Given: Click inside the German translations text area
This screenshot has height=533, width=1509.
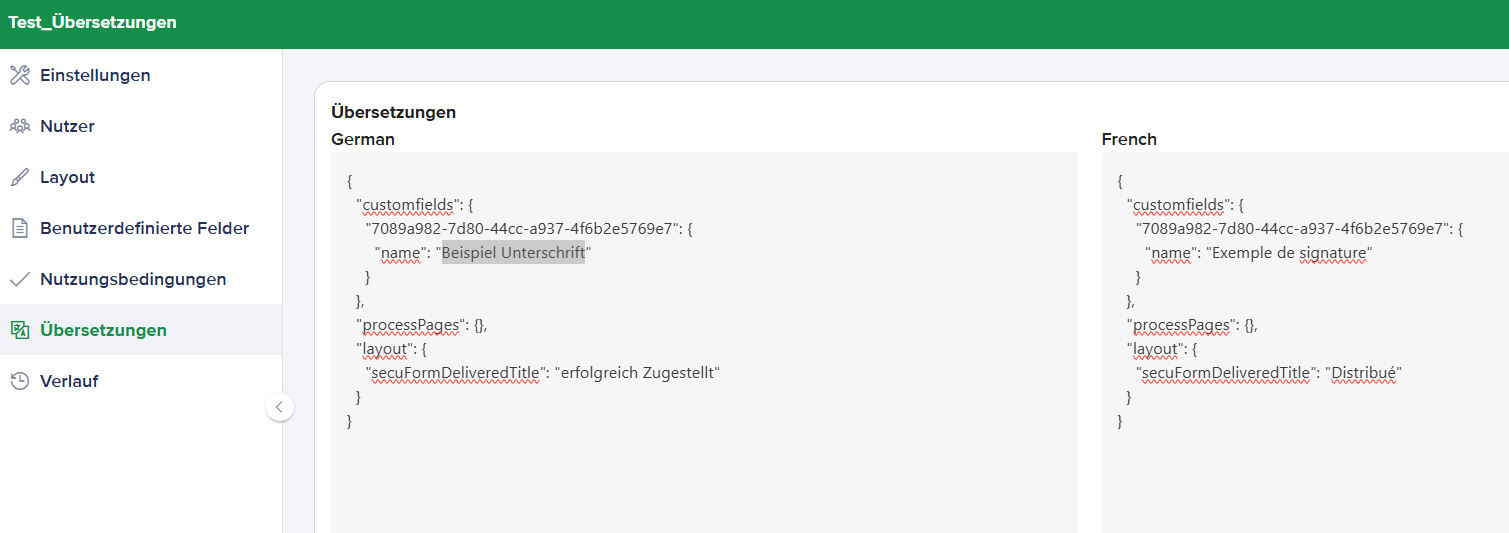Looking at the screenshot, I should click(x=704, y=470).
